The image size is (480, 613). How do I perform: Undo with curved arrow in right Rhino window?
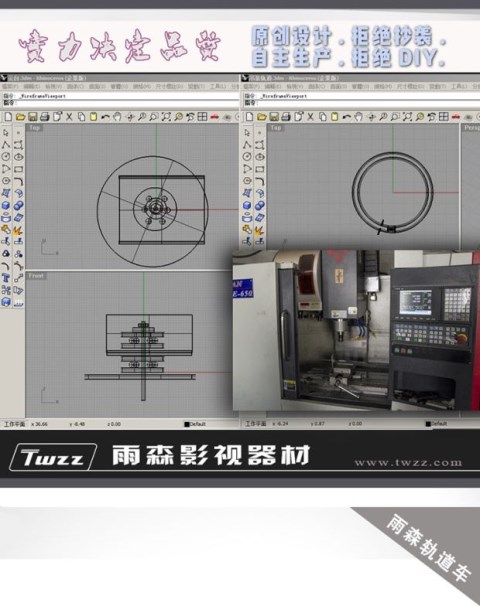(346, 117)
